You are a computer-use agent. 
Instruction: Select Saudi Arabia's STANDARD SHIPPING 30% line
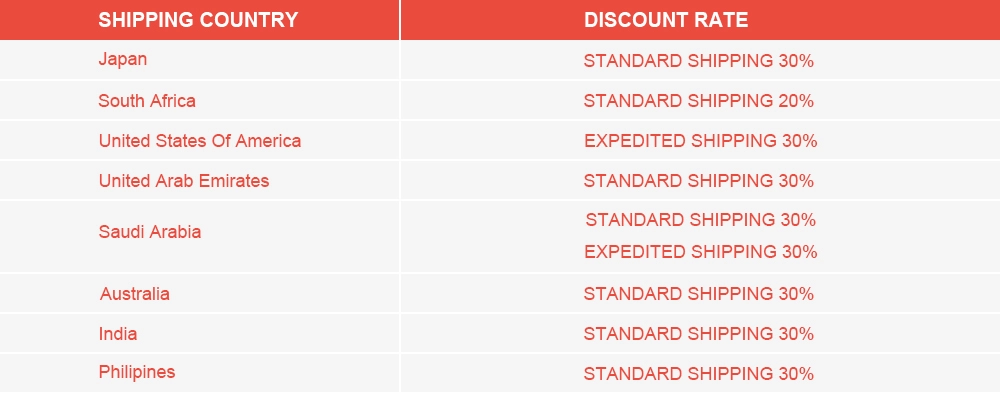[700, 220]
